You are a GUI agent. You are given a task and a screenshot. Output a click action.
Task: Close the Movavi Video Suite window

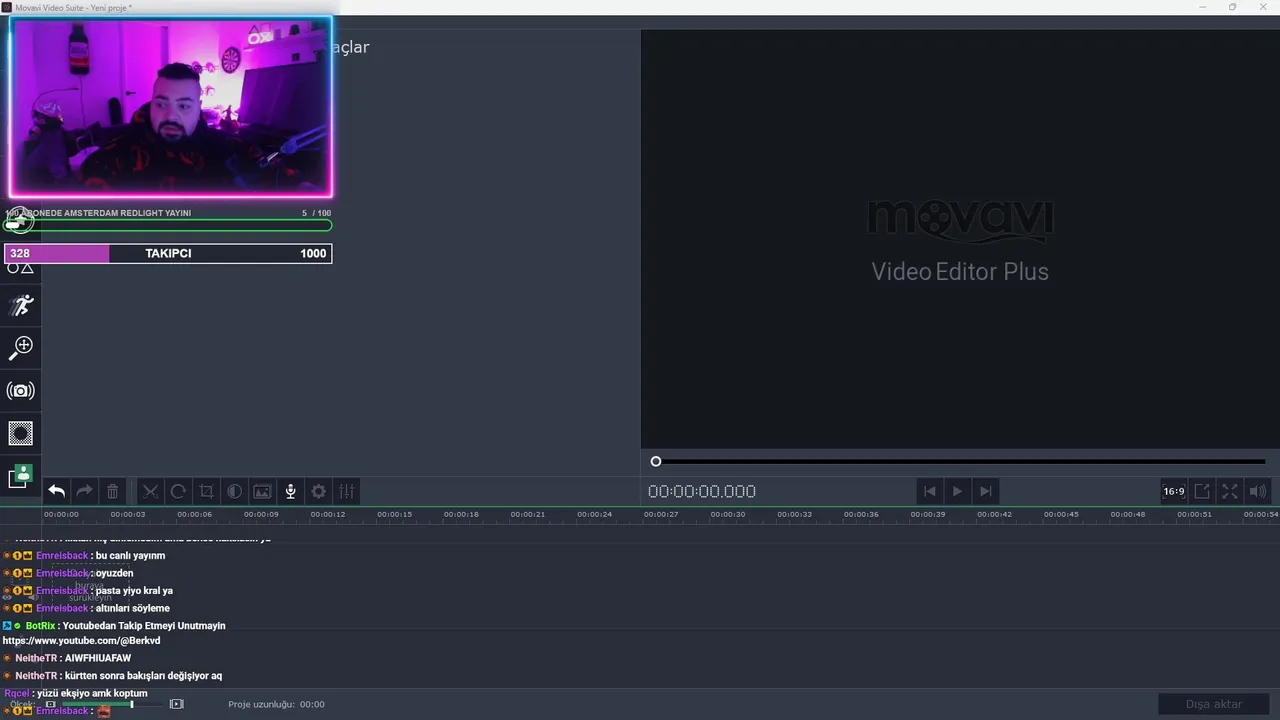click(1261, 7)
